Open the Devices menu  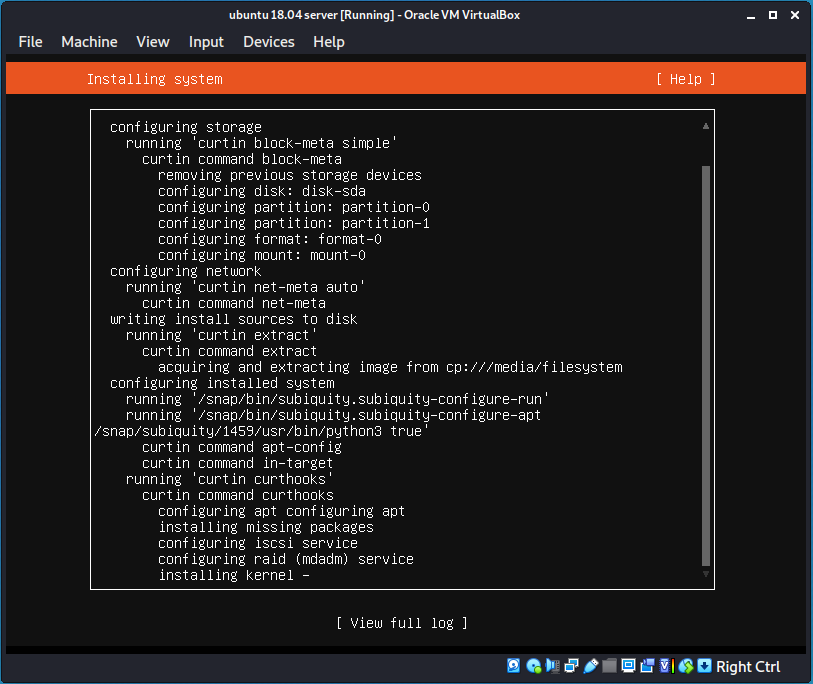tap(268, 42)
